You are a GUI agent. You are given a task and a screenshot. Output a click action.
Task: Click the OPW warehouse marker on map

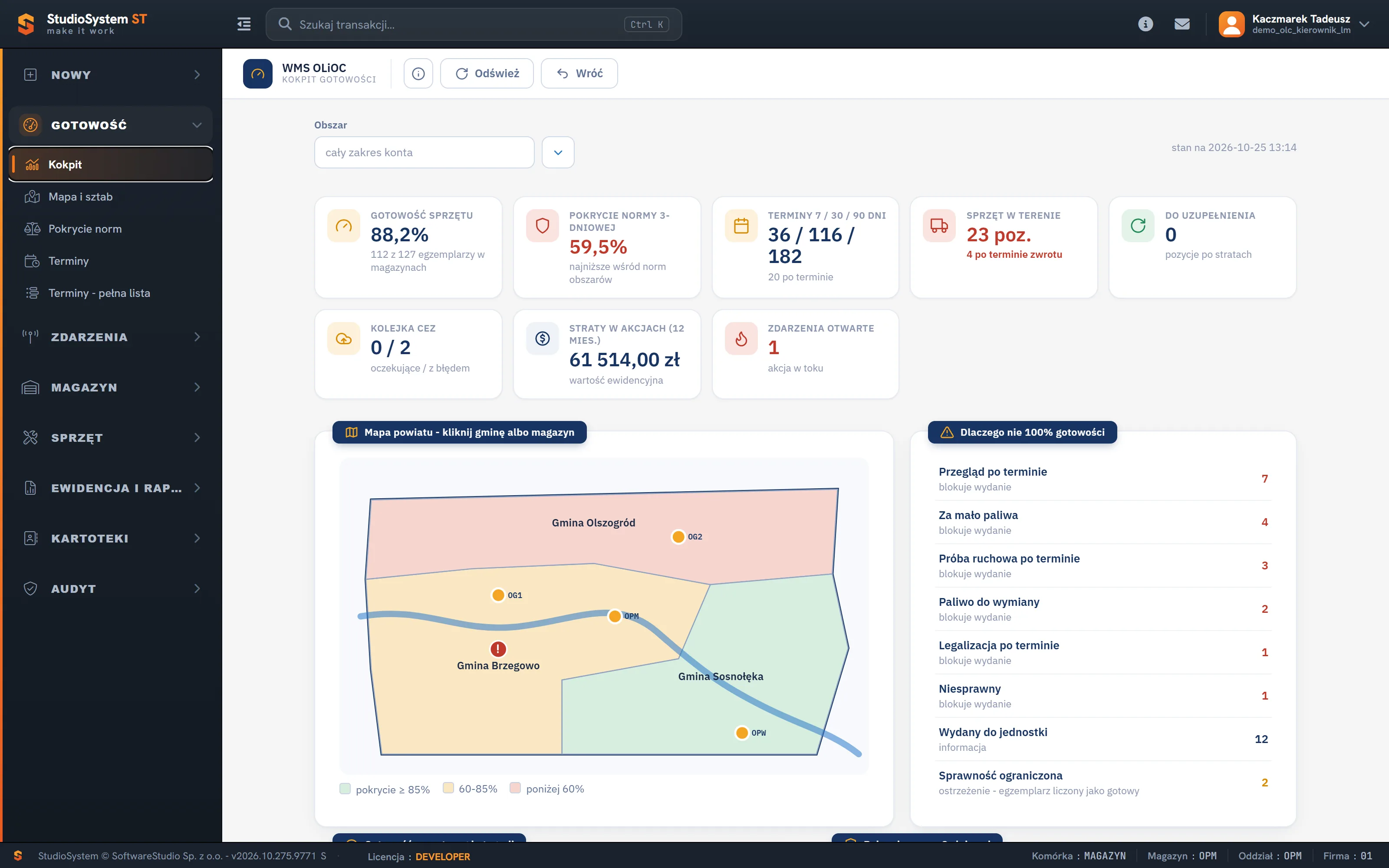741,733
